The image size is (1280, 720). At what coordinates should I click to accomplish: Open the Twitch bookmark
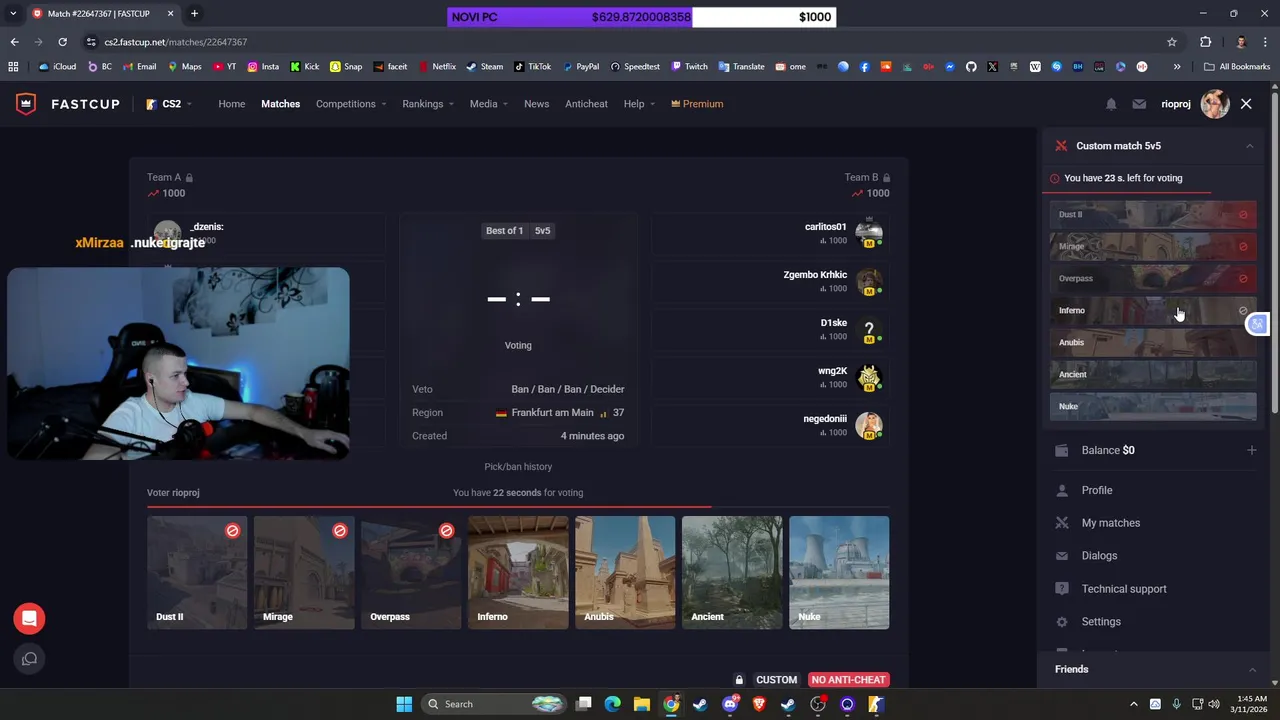[689, 67]
